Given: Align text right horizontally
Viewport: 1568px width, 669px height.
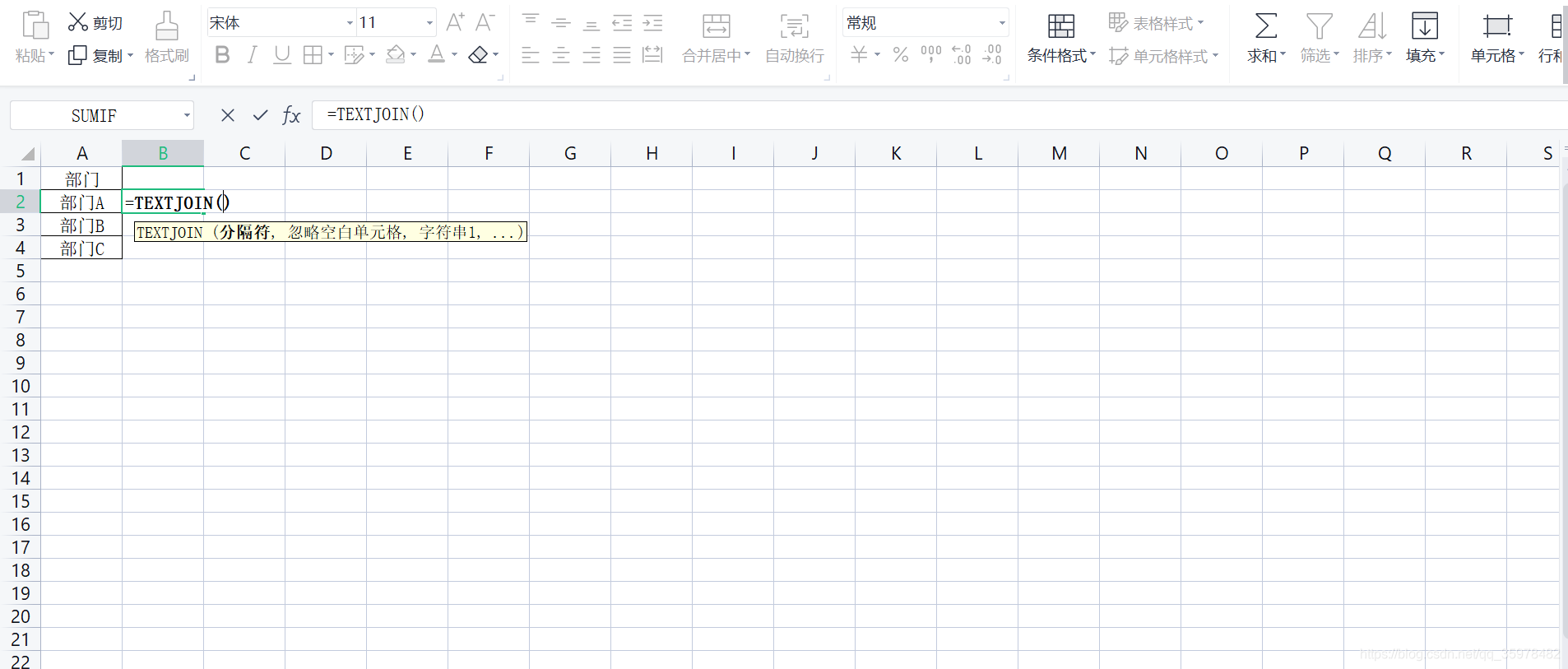Looking at the screenshot, I should [x=591, y=55].
